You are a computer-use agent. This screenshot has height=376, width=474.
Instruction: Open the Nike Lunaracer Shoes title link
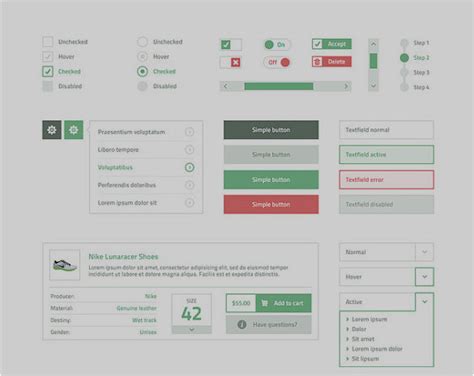[x=123, y=257]
